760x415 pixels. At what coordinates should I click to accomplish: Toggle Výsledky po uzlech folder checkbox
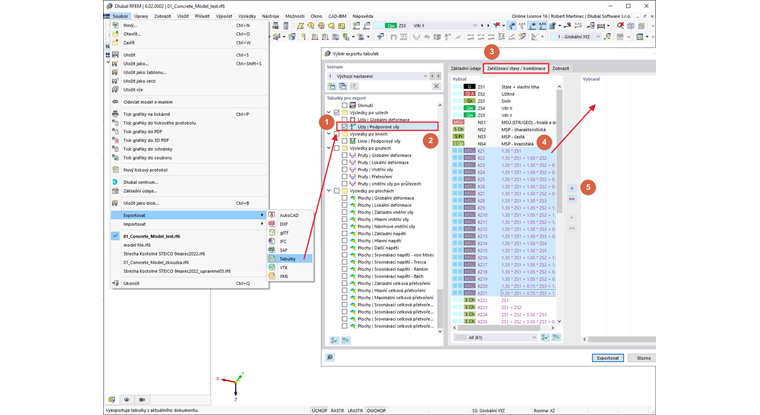coord(337,112)
